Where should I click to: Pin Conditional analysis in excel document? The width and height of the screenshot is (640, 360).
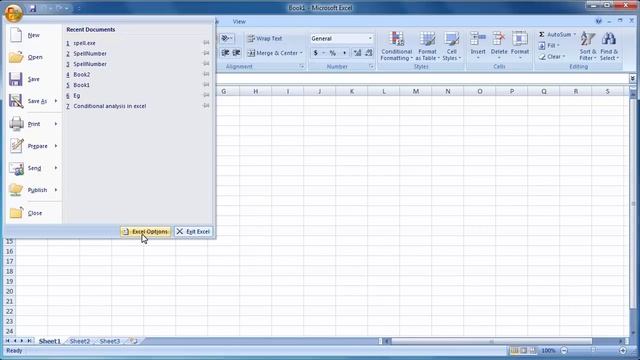pyautogui.click(x=206, y=106)
